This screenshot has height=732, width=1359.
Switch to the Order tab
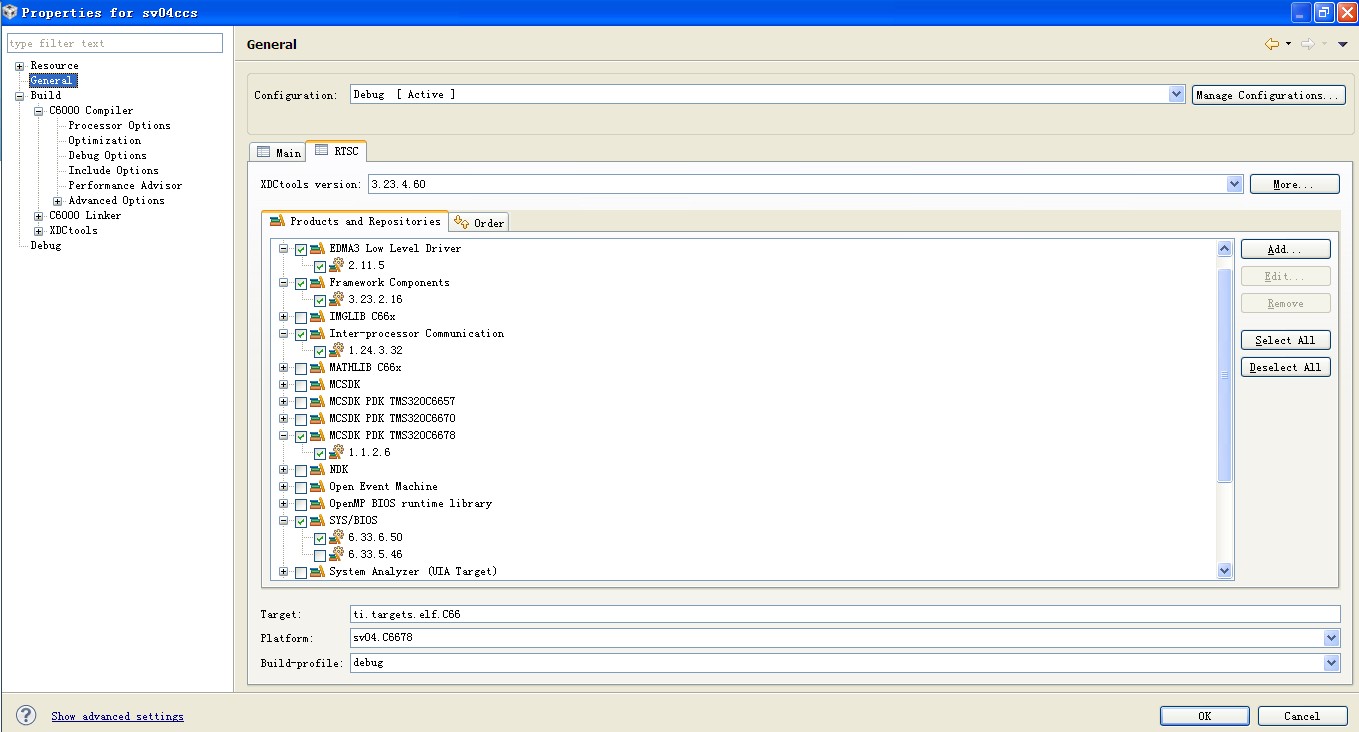(x=479, y=222)
